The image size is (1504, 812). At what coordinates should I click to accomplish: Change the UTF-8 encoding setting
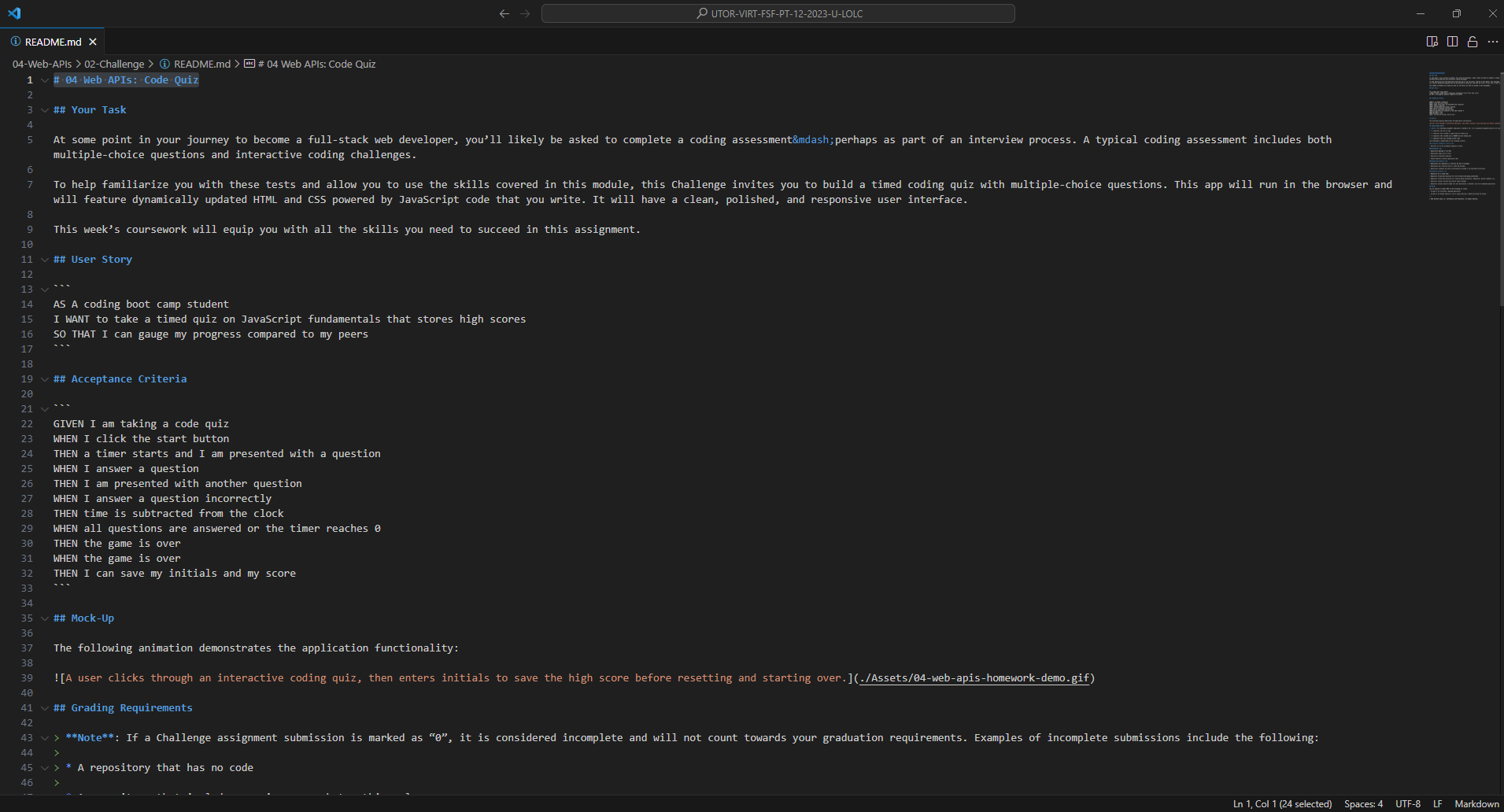coord(1407,803)
